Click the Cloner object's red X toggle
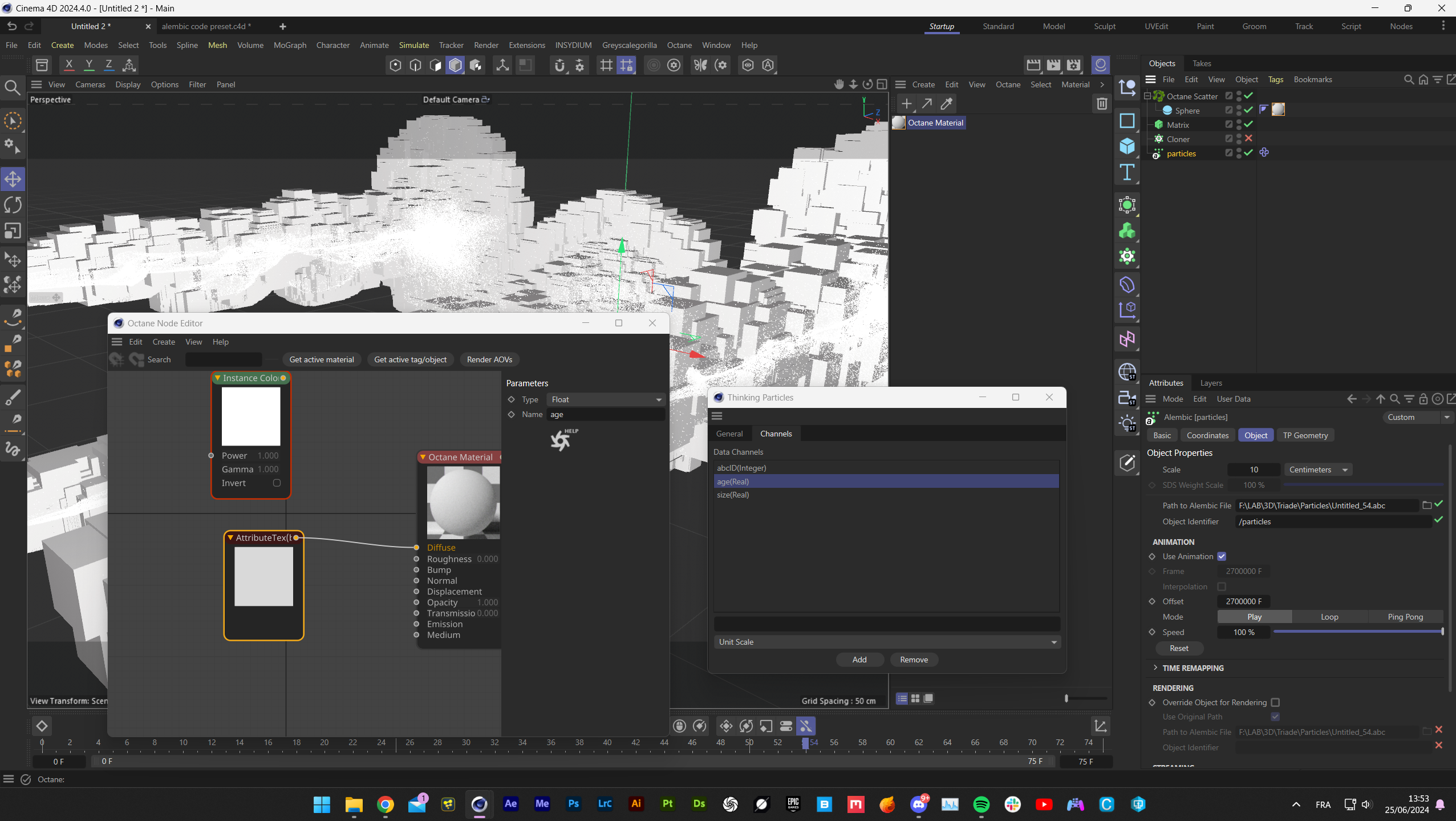The height and width of the screenshot is (821, 1456). point(1248,139)
